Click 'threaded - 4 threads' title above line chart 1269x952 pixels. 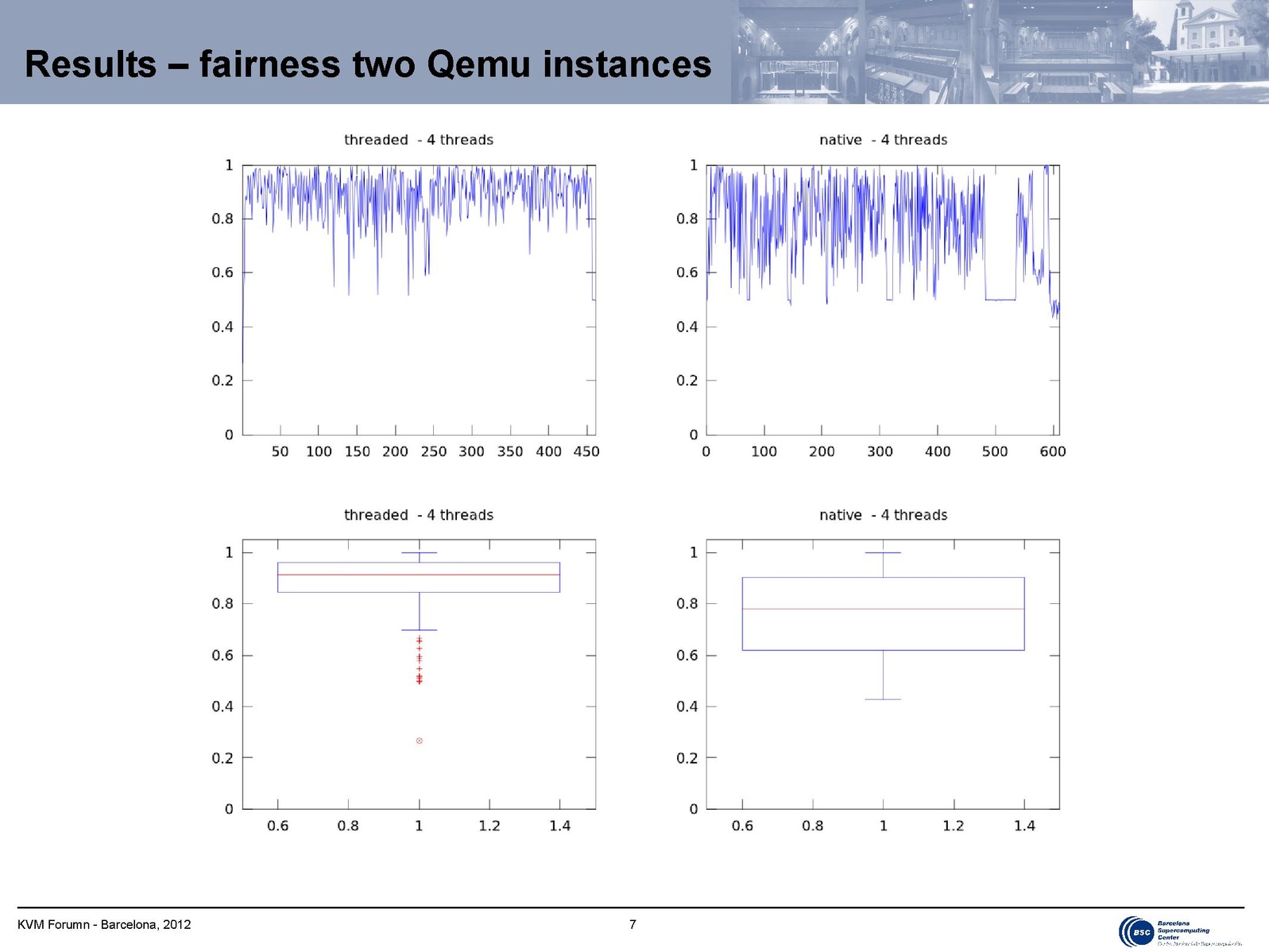tap(419, 140)
